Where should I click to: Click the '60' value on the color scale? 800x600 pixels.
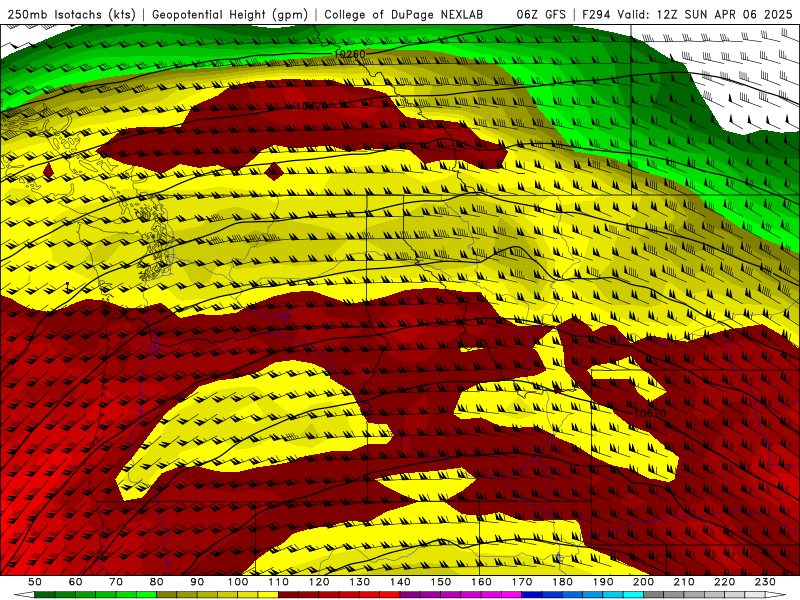click(x=75, y=582)
